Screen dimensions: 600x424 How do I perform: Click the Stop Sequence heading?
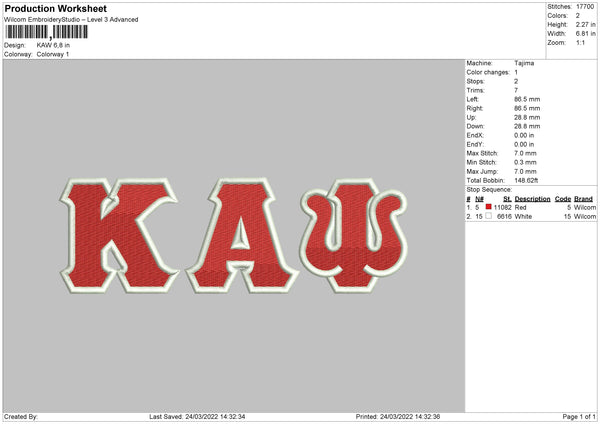pyautogui.click(x=489, y=189)
